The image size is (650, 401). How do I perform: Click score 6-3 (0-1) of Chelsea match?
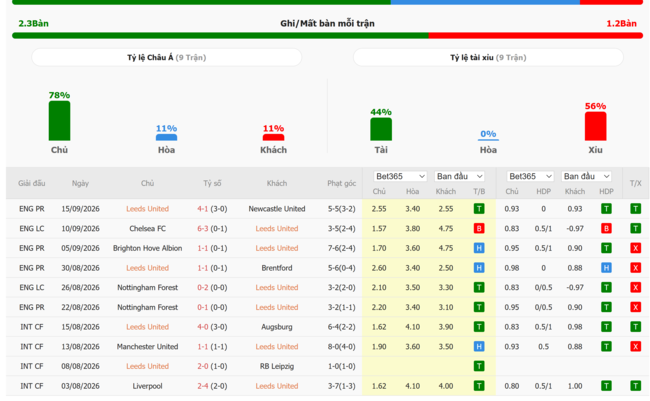(x=212, y=228)
